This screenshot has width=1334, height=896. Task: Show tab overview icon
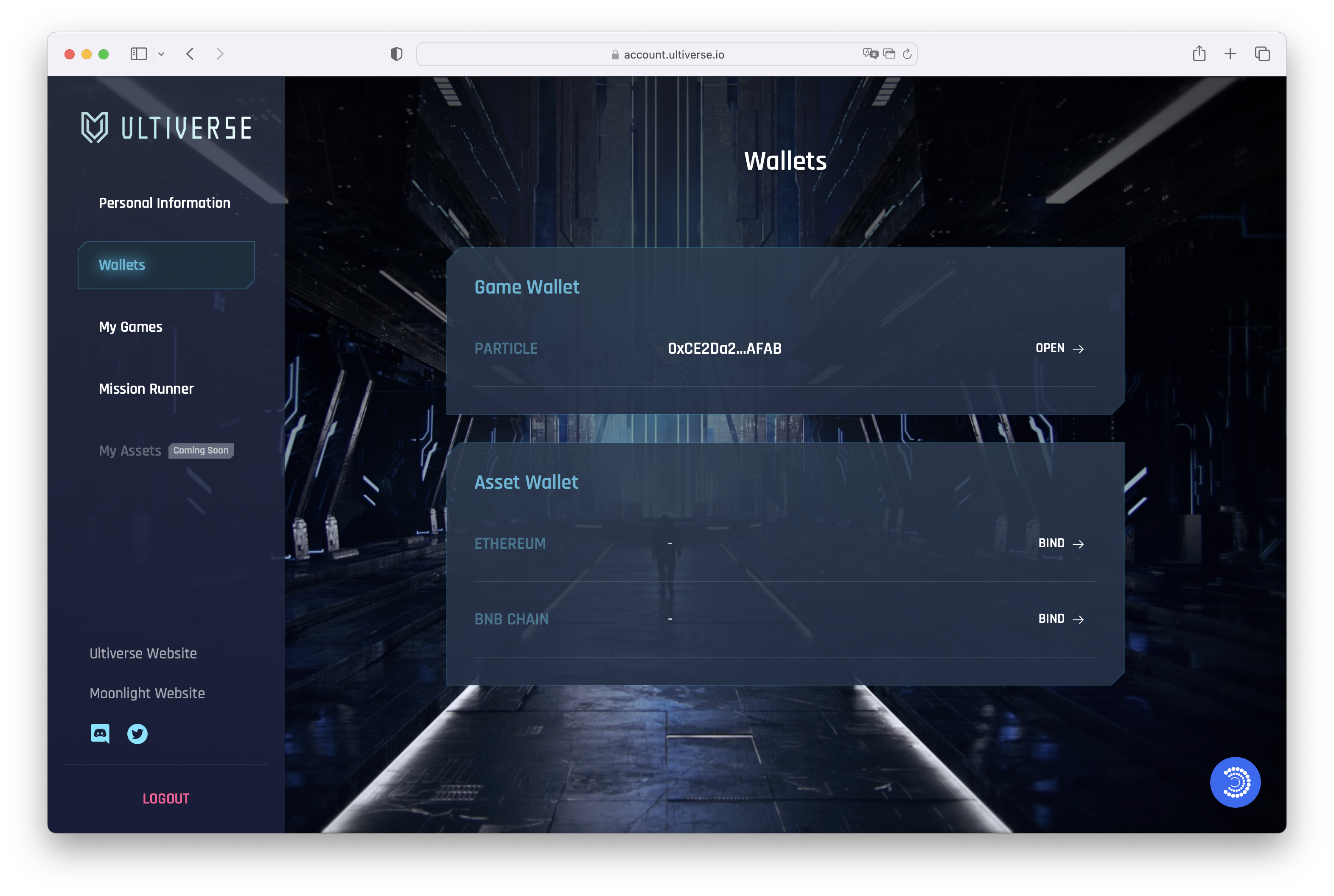(1262, 54)
